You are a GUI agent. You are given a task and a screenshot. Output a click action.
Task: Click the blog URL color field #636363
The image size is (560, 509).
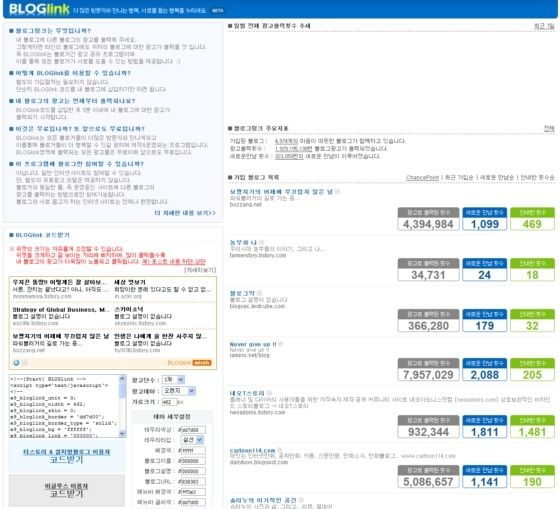[192, 482]
